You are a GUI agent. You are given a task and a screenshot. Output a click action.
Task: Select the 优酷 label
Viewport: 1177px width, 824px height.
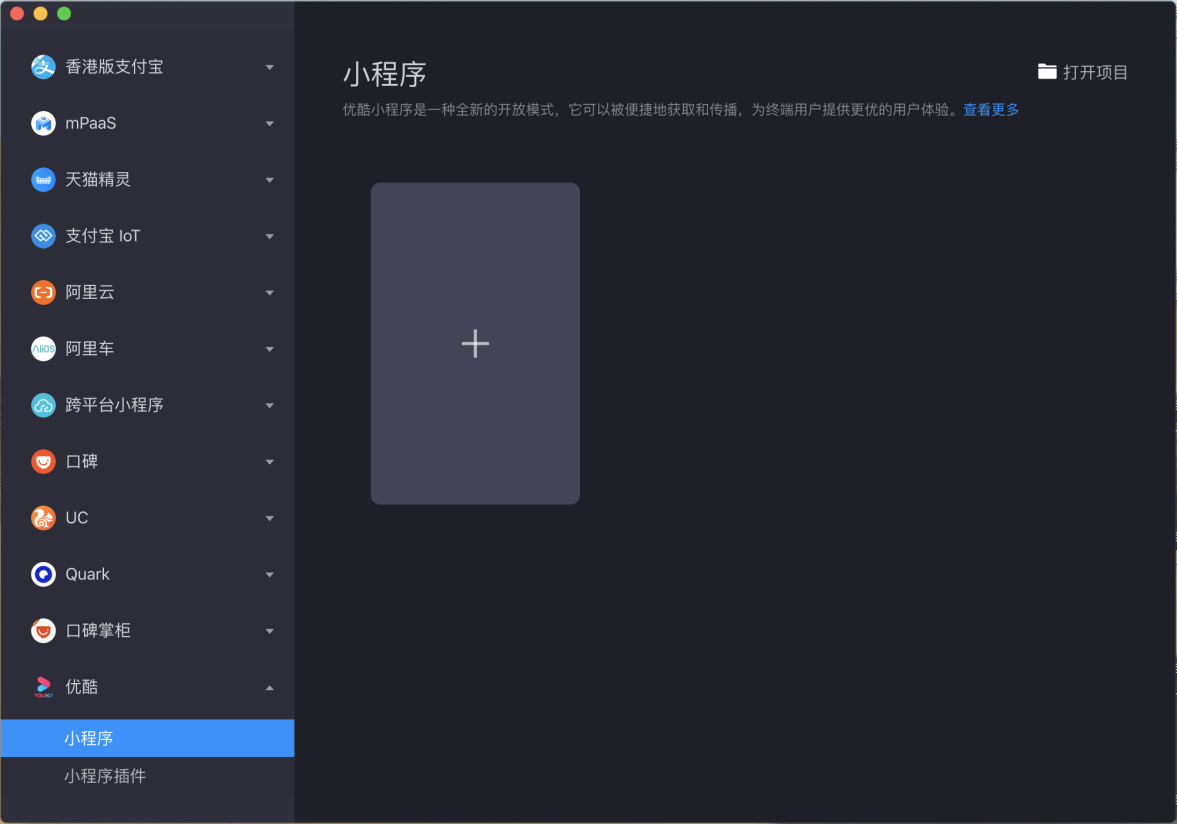81,687
